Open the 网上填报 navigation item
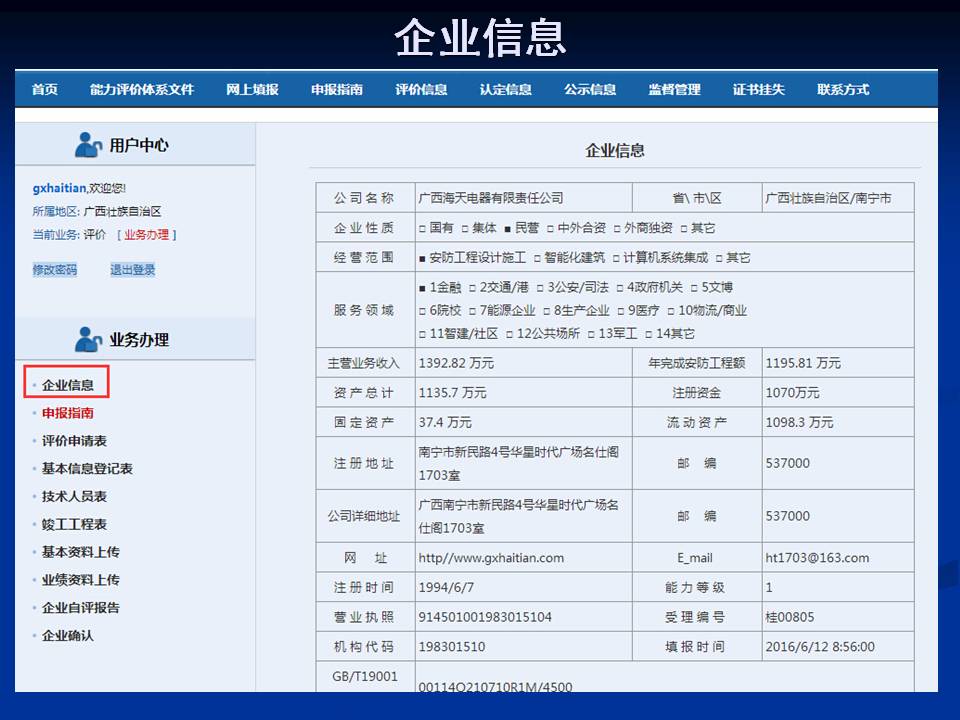Viewport: 960px width, 720px height. (x=252, y=89)
